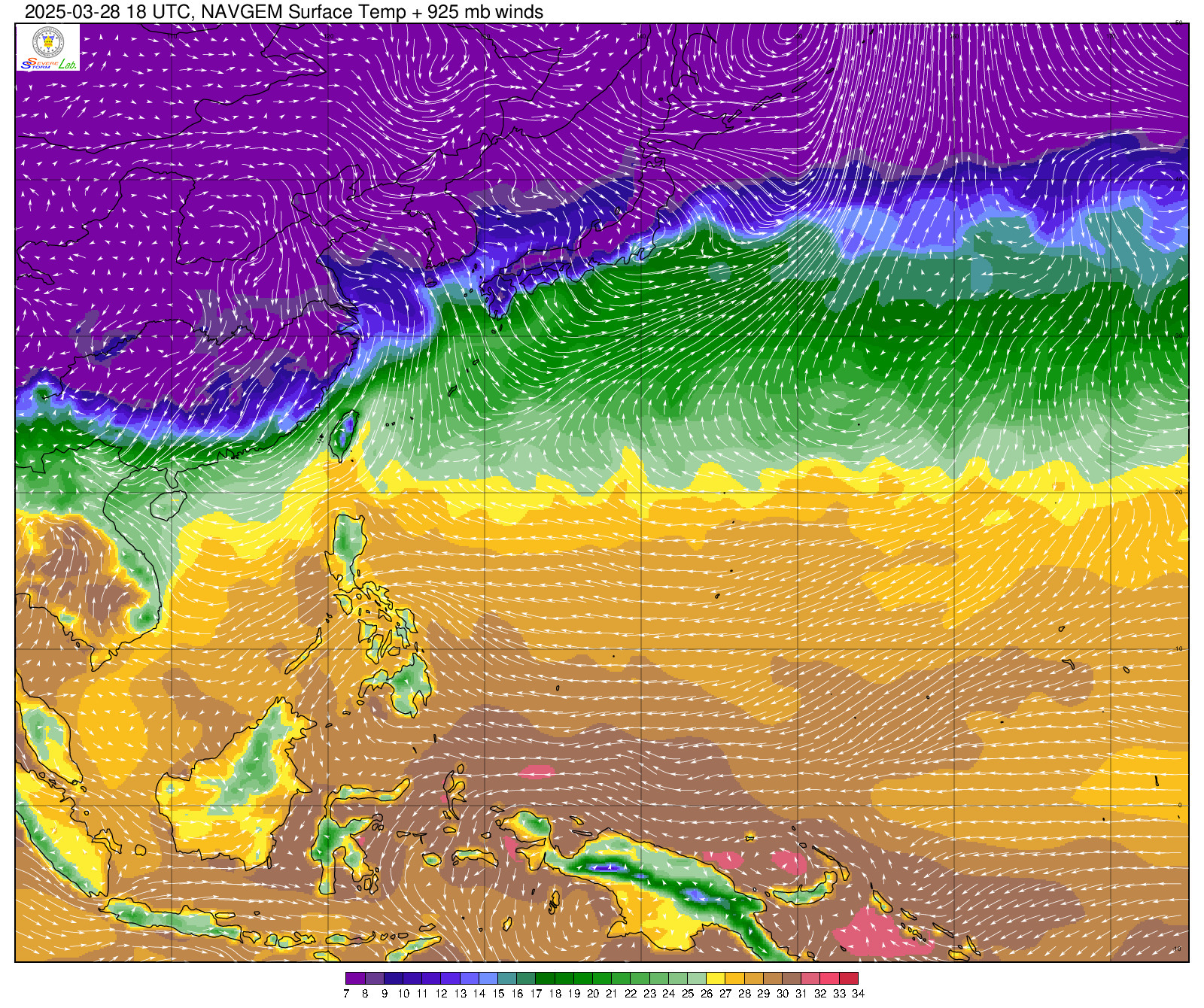Image resolution: width=1204 pixels, height=1008 pixels.
Task: Click the pink hot spot north of New Guinea
Action: 537,771
